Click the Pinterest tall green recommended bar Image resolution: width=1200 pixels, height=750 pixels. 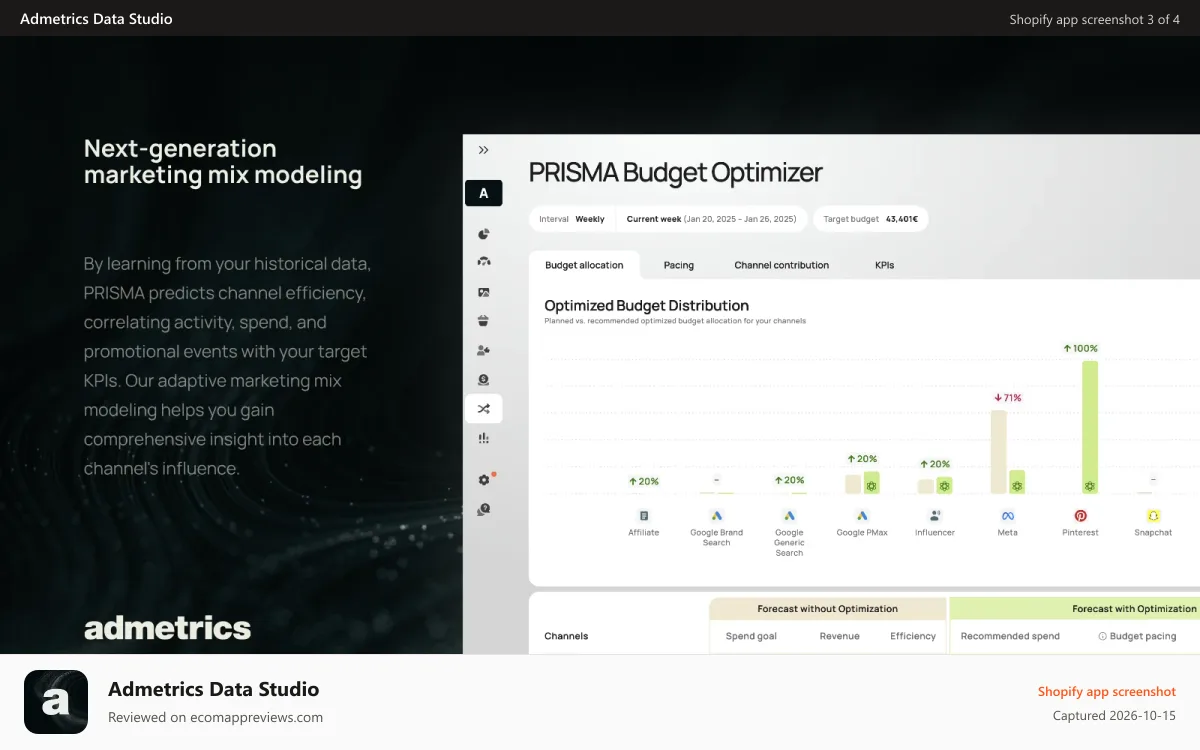pos(1090,427)
